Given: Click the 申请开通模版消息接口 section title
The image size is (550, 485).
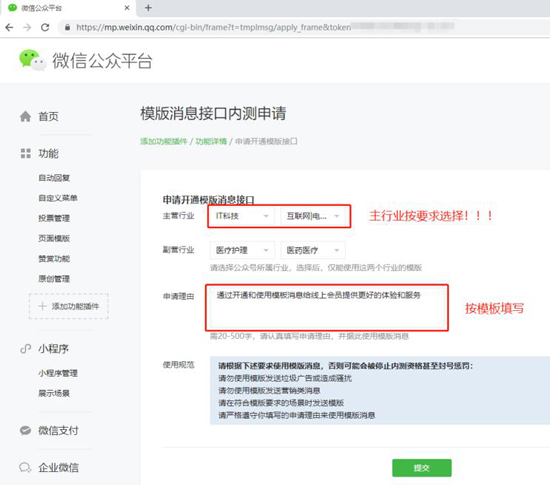Looking at the screenshot, I should (208, 200).
